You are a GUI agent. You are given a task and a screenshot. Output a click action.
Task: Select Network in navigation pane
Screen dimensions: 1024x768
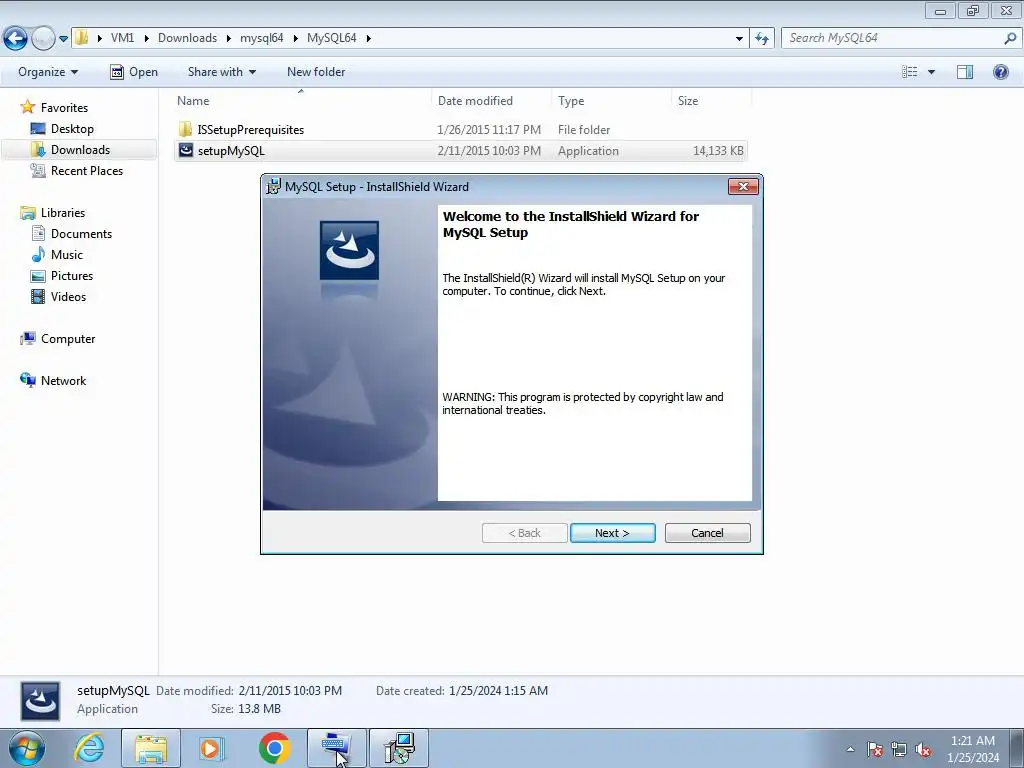click(63, 380)
